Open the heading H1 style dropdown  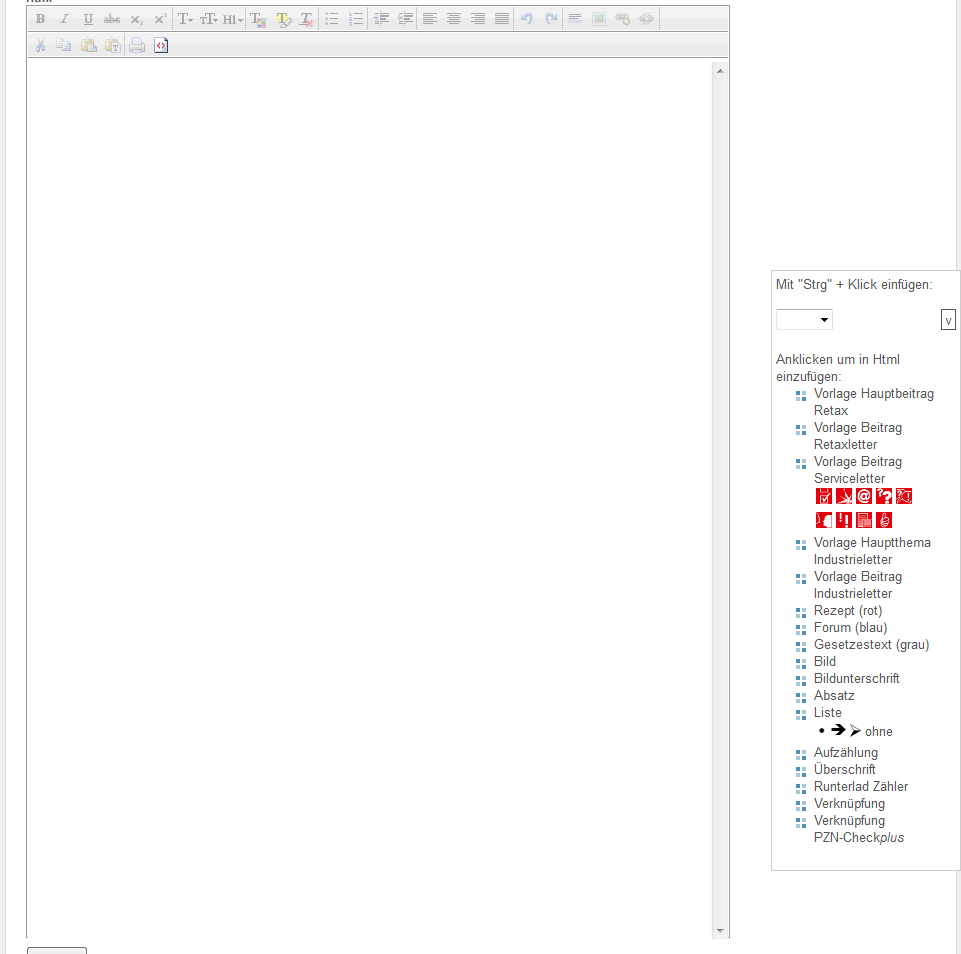[233, 19]
